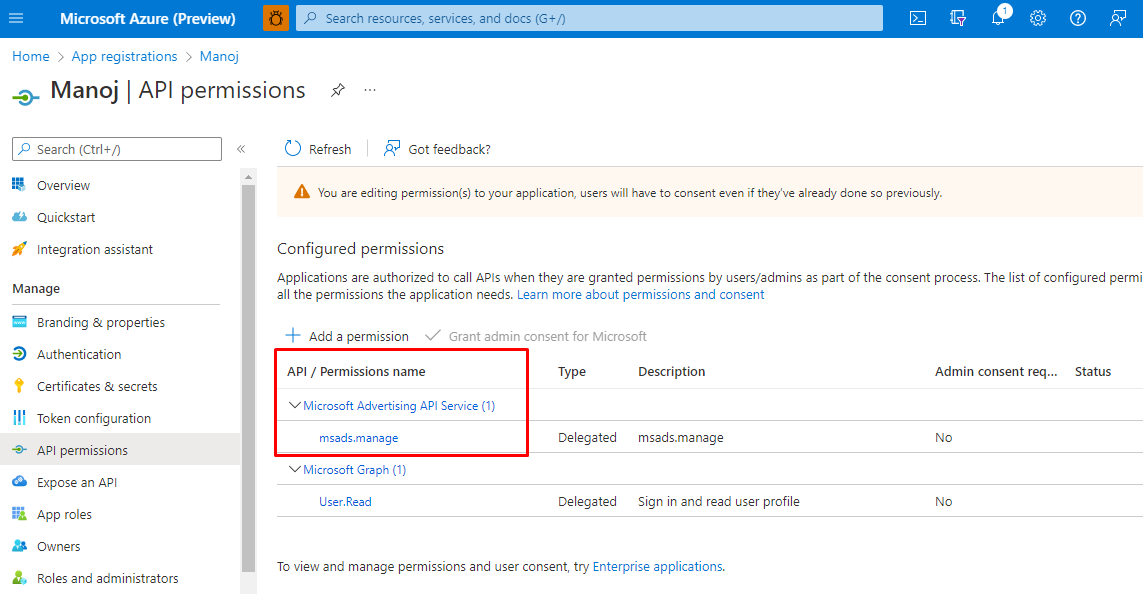Focus the global search resources box
Viewport: 1143px width, 594px height.
click(589, 18)
